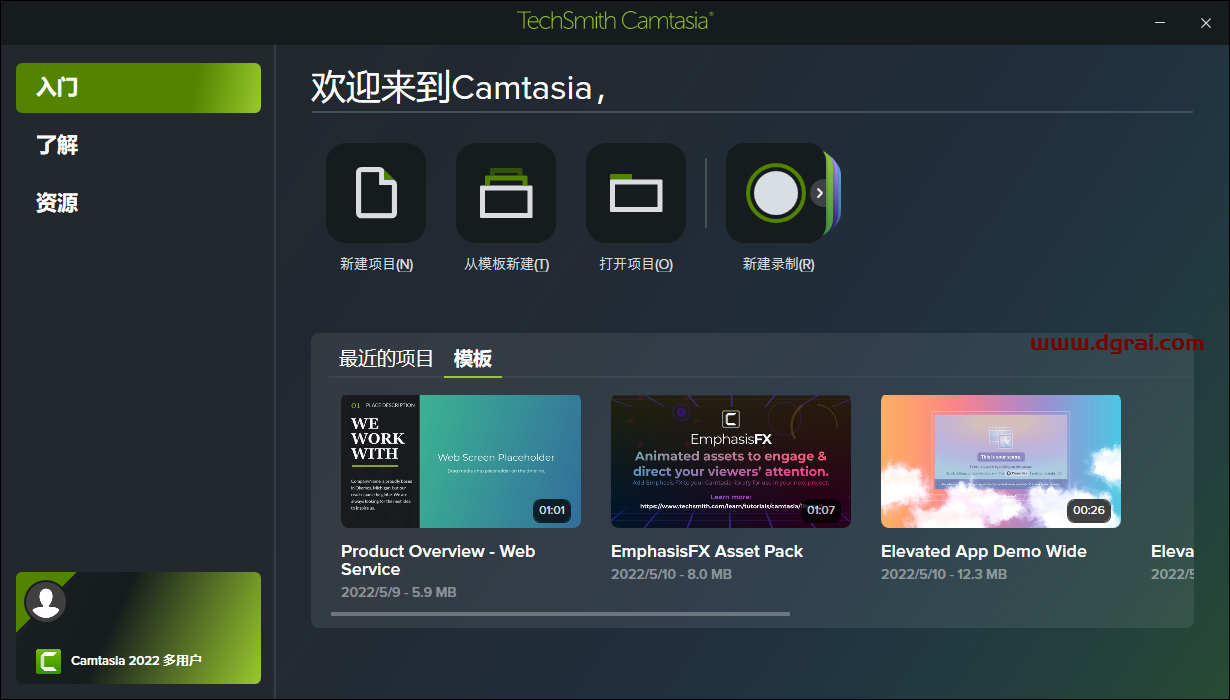1230x700 pixels.
Task: Switch to the 模板 tab
Action: point(472,358)
